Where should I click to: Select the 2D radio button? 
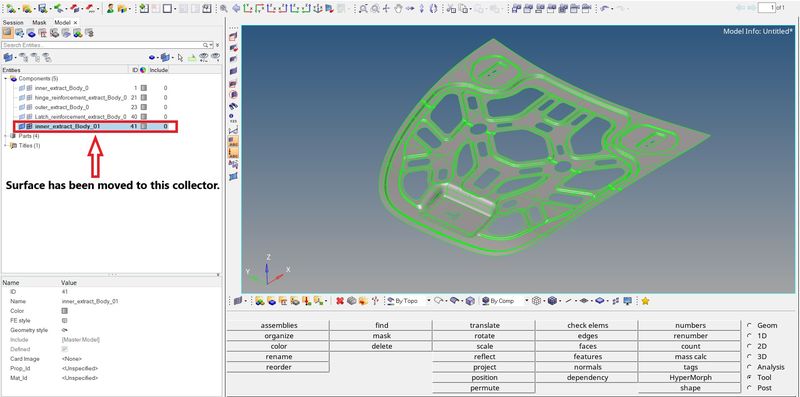[749, 346]
